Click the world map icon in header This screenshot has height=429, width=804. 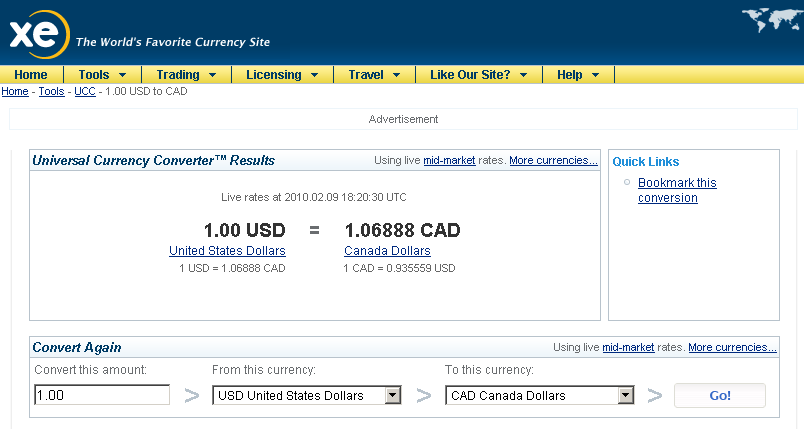[x=771, y=22]
